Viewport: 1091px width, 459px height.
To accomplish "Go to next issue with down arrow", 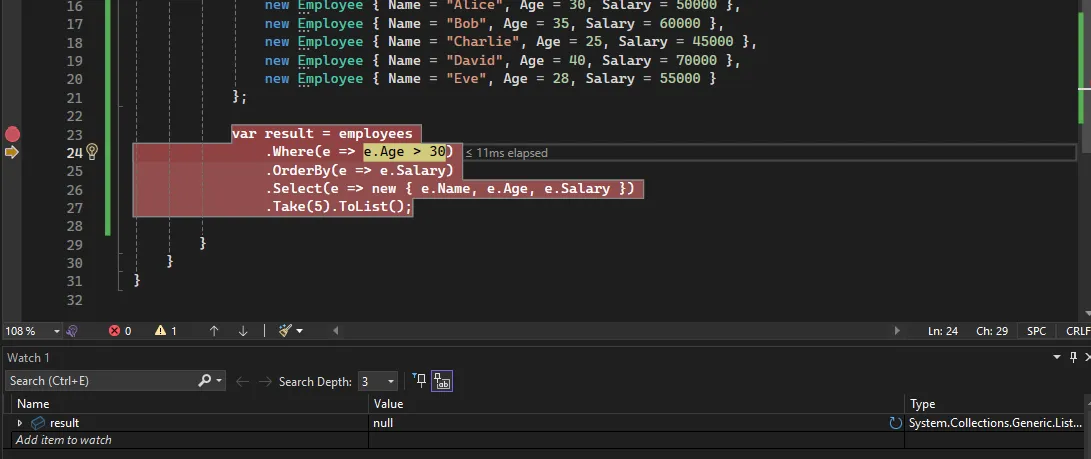I will 243,331.
